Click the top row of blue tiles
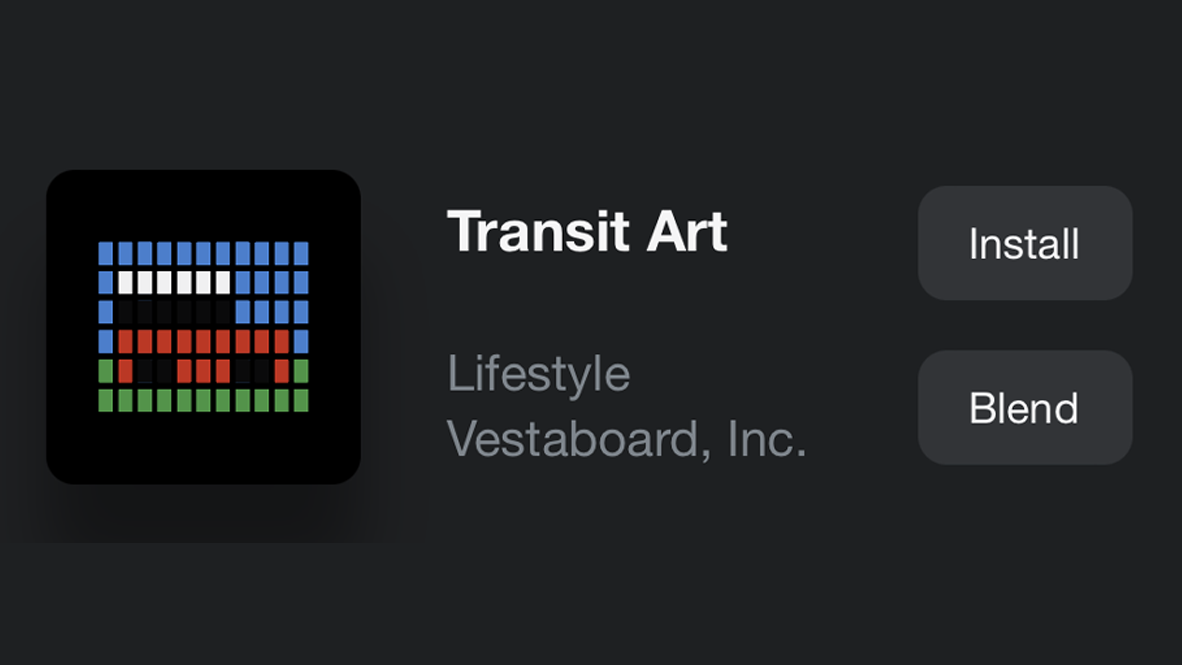Image resolution: width=1182 pixels, height=665 pixels. [x=203, y=253]
